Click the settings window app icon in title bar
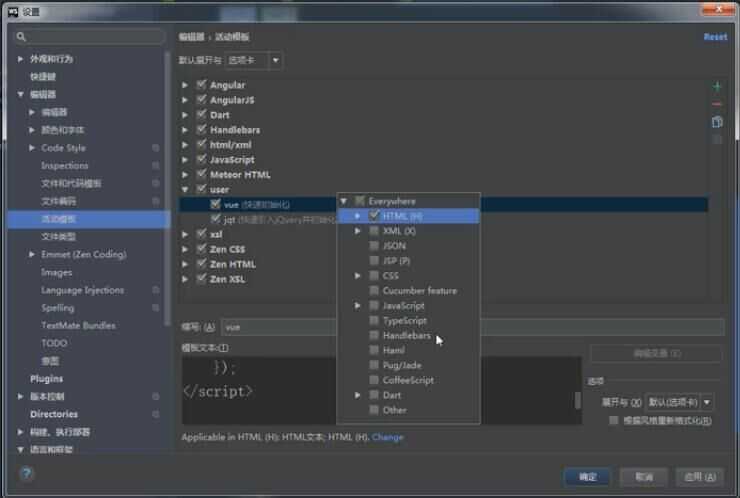 point(13,11)
